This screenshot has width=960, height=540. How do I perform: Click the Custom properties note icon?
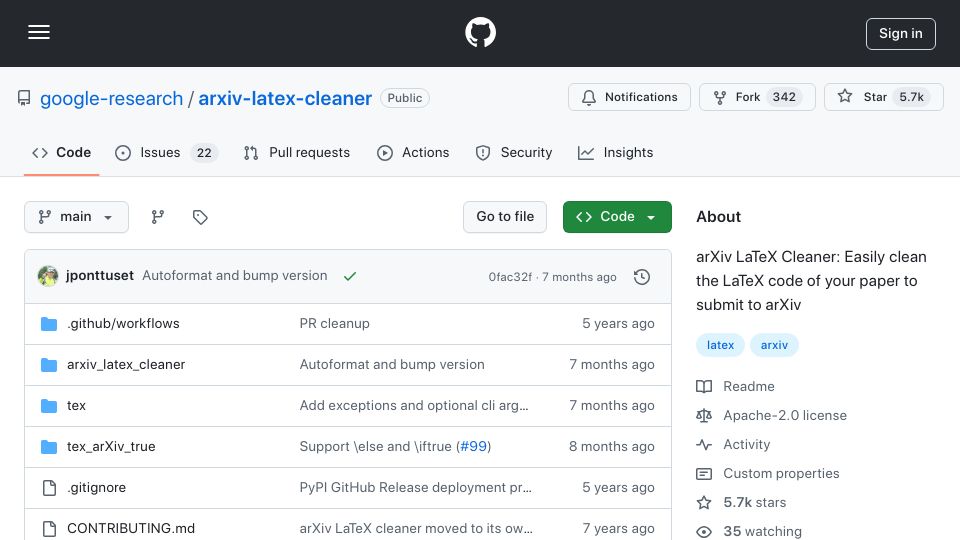click(x=704, y=474)
